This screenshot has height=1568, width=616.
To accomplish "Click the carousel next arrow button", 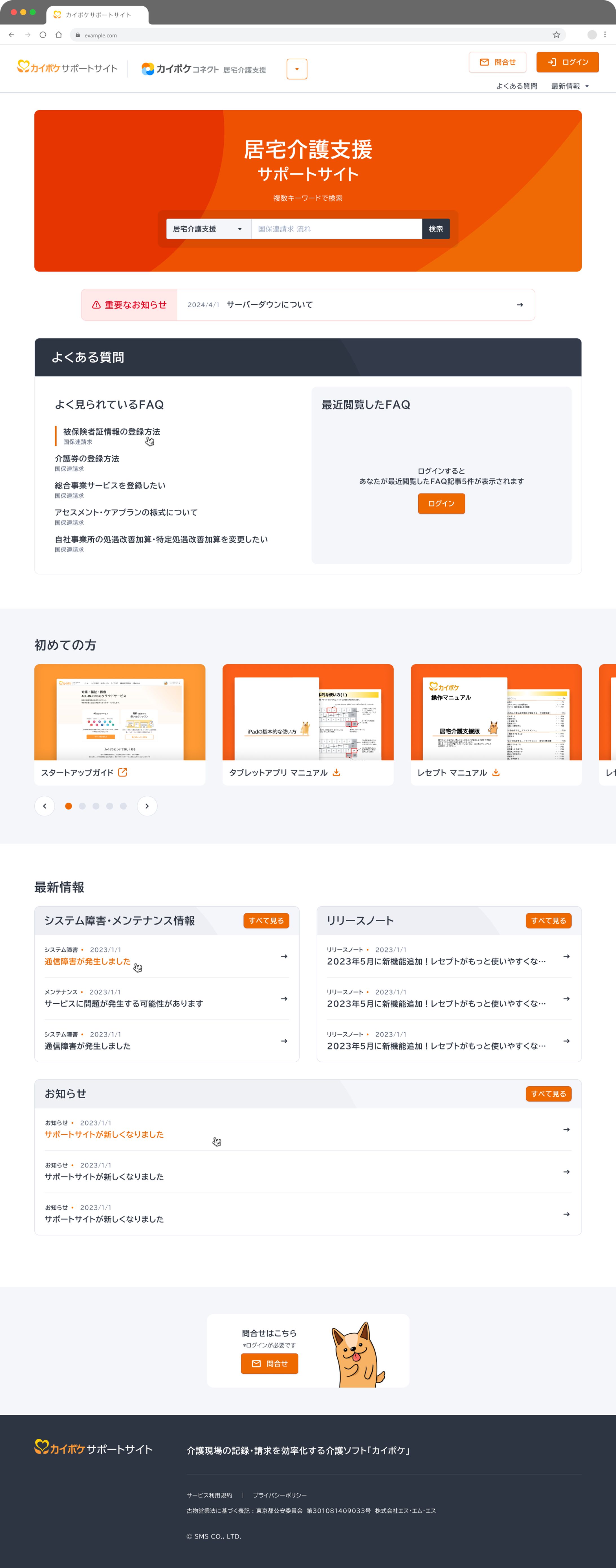I will pos(147,806).
